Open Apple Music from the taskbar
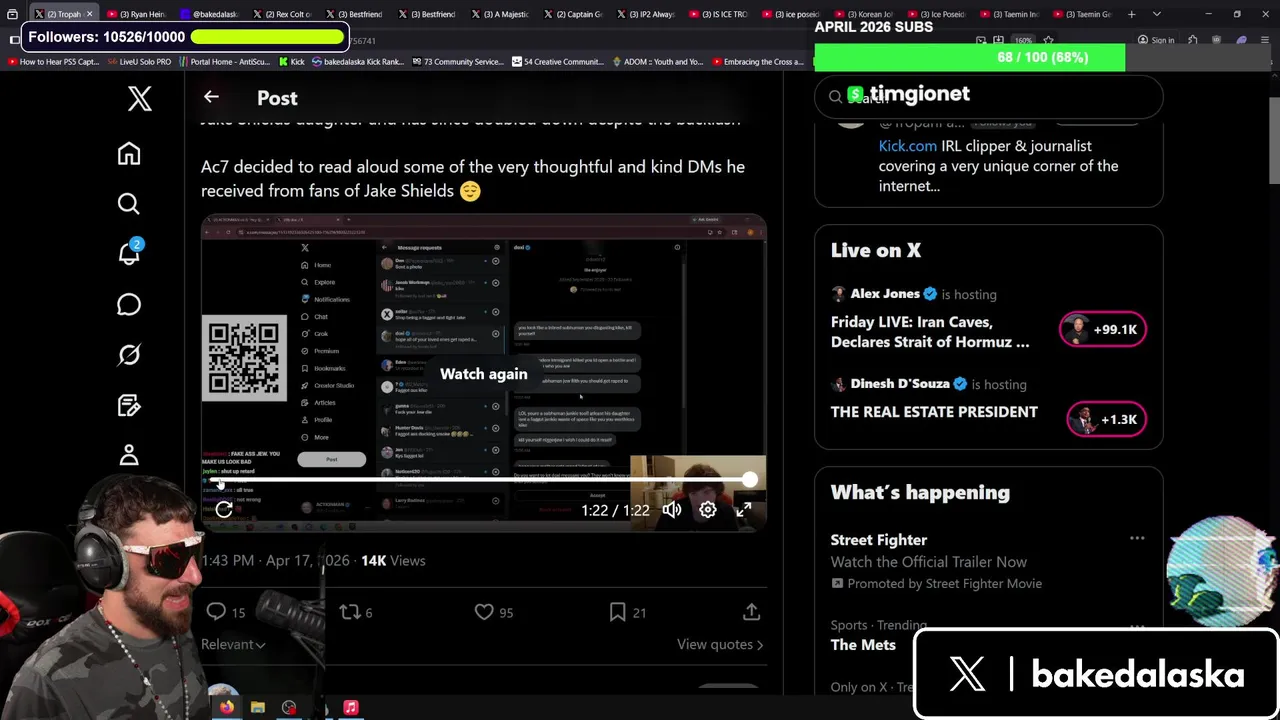This screenshot has width=1280, height=720. pyautogui.click(x=351, y=707)
